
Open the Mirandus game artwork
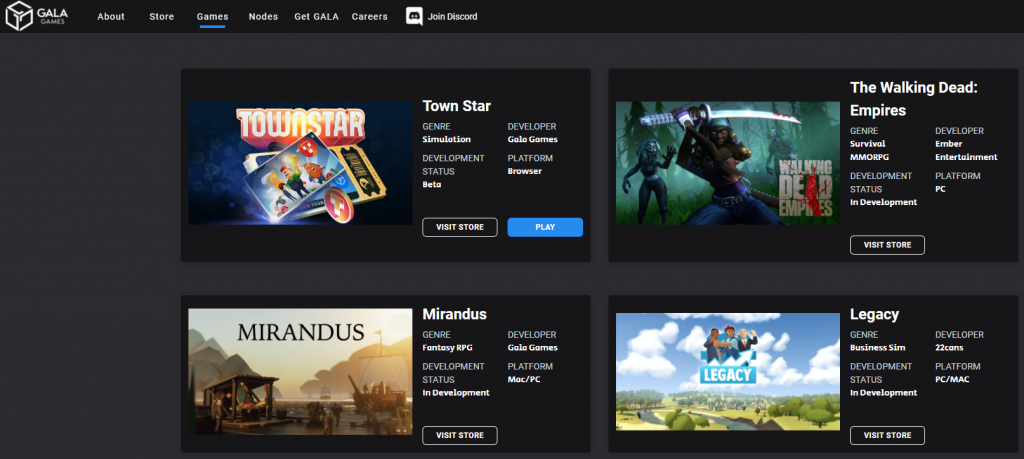coord(300,372)
